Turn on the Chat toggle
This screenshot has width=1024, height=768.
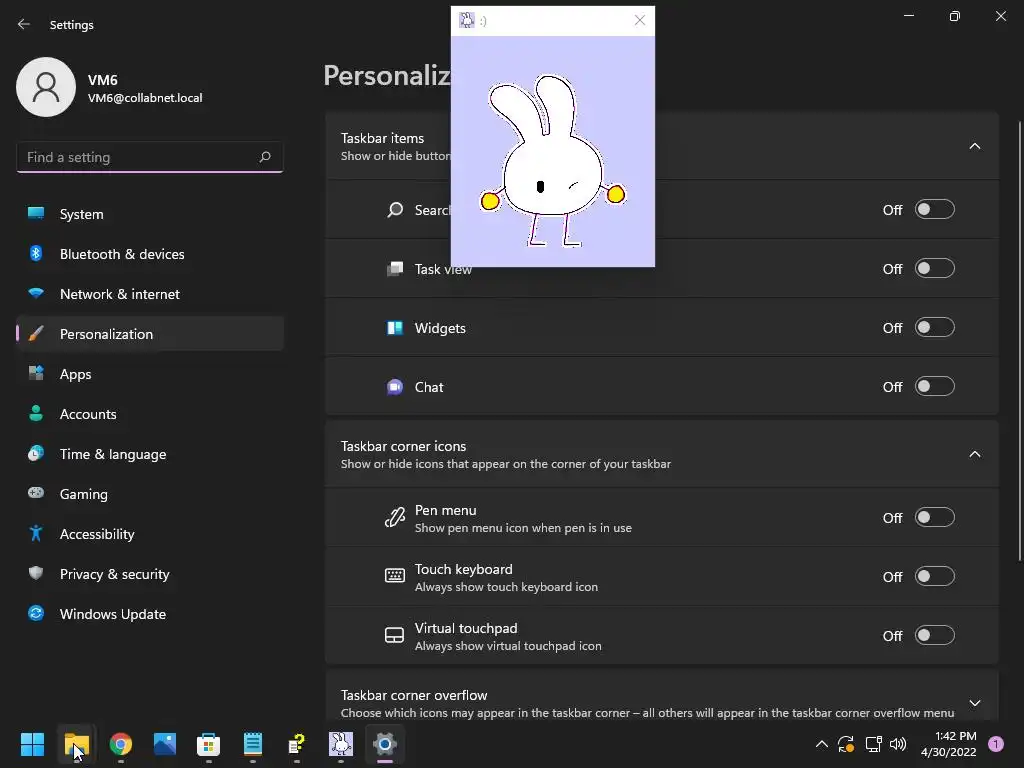point(935,387)
